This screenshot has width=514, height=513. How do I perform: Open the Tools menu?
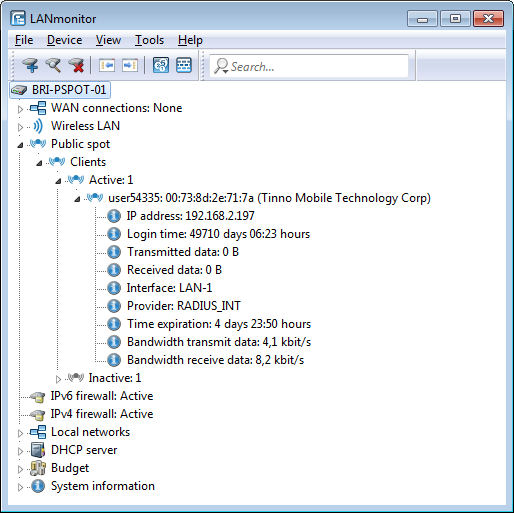pos(149,40)
